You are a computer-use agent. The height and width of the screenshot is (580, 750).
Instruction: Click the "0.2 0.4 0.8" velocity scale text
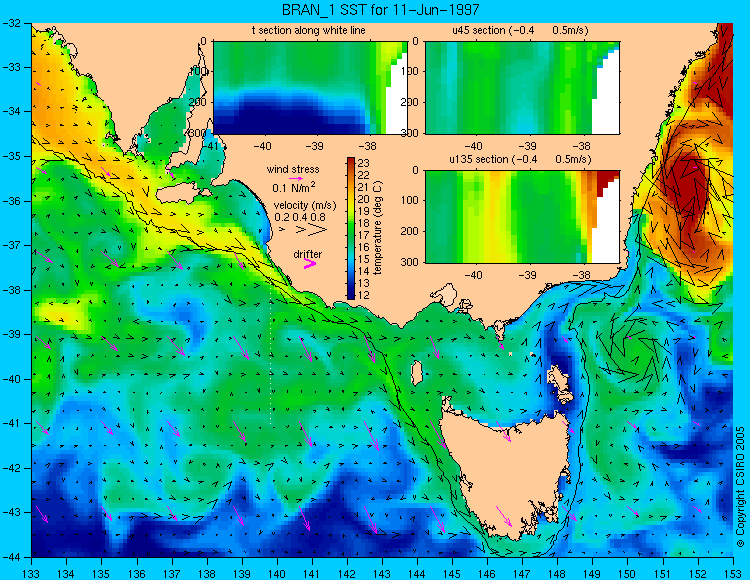click(299, 217)
